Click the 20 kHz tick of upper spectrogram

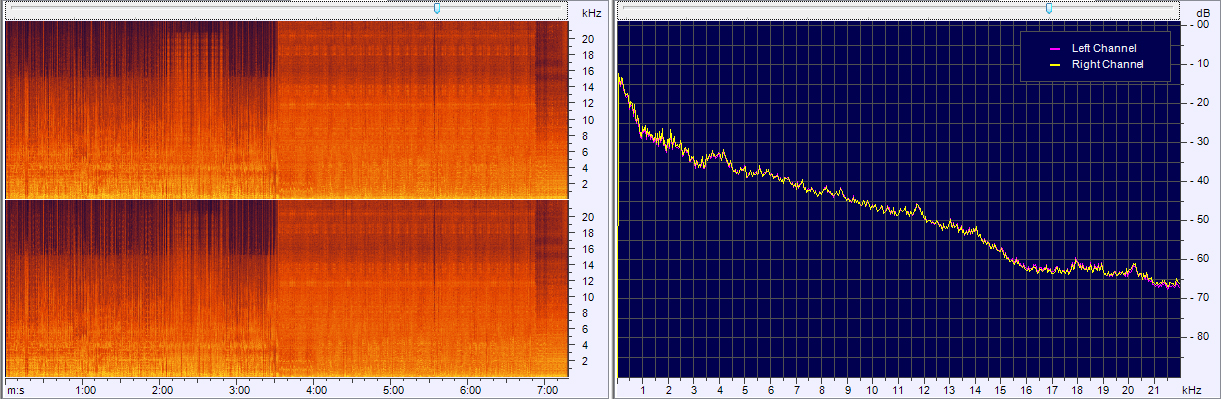[x=588, y=39]
